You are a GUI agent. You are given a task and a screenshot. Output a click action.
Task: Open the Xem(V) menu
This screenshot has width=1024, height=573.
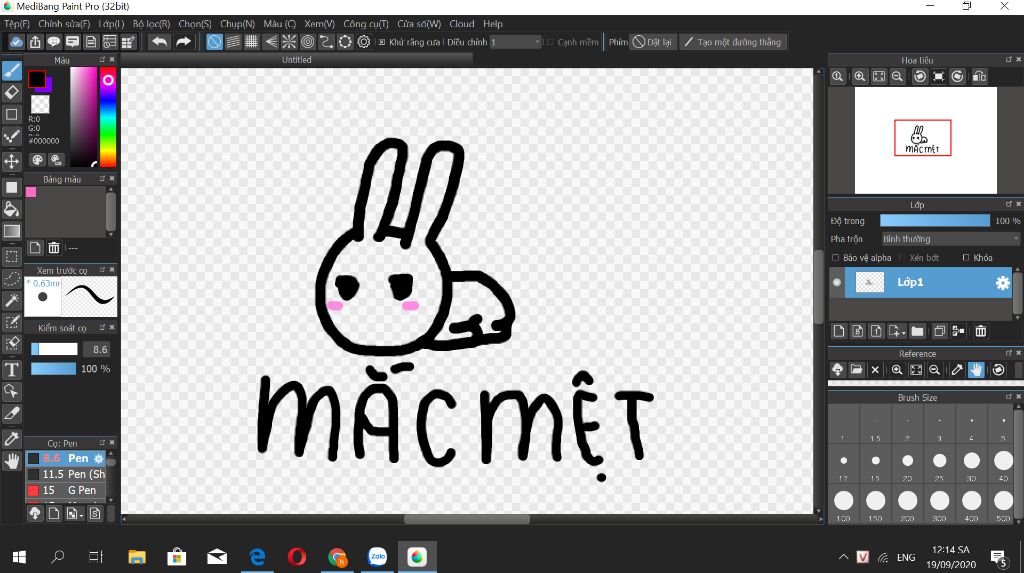[319, 24]
